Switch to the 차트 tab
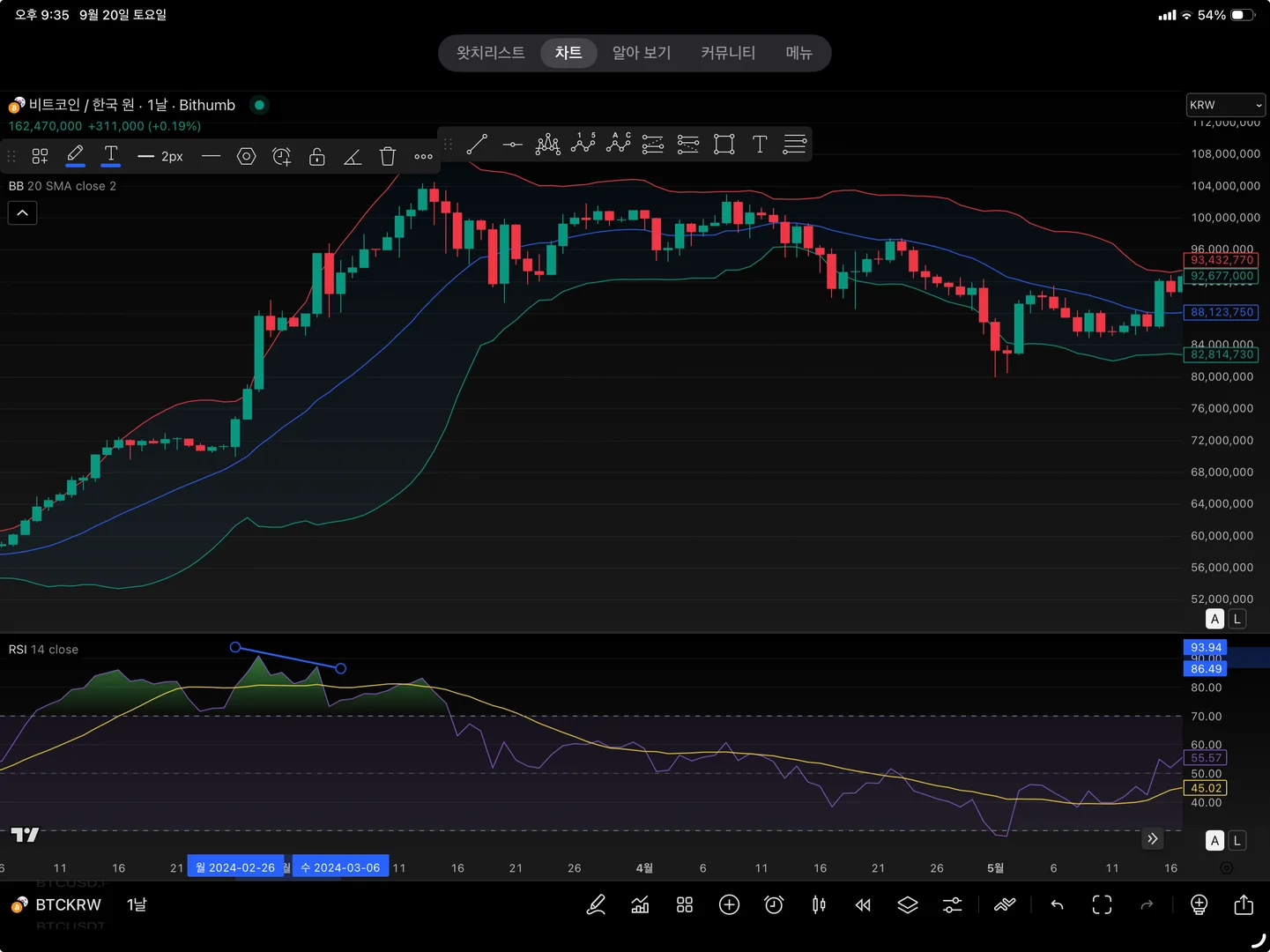Image resolution: width=1270 pixels, height=952 pixels. coord(568,53)
